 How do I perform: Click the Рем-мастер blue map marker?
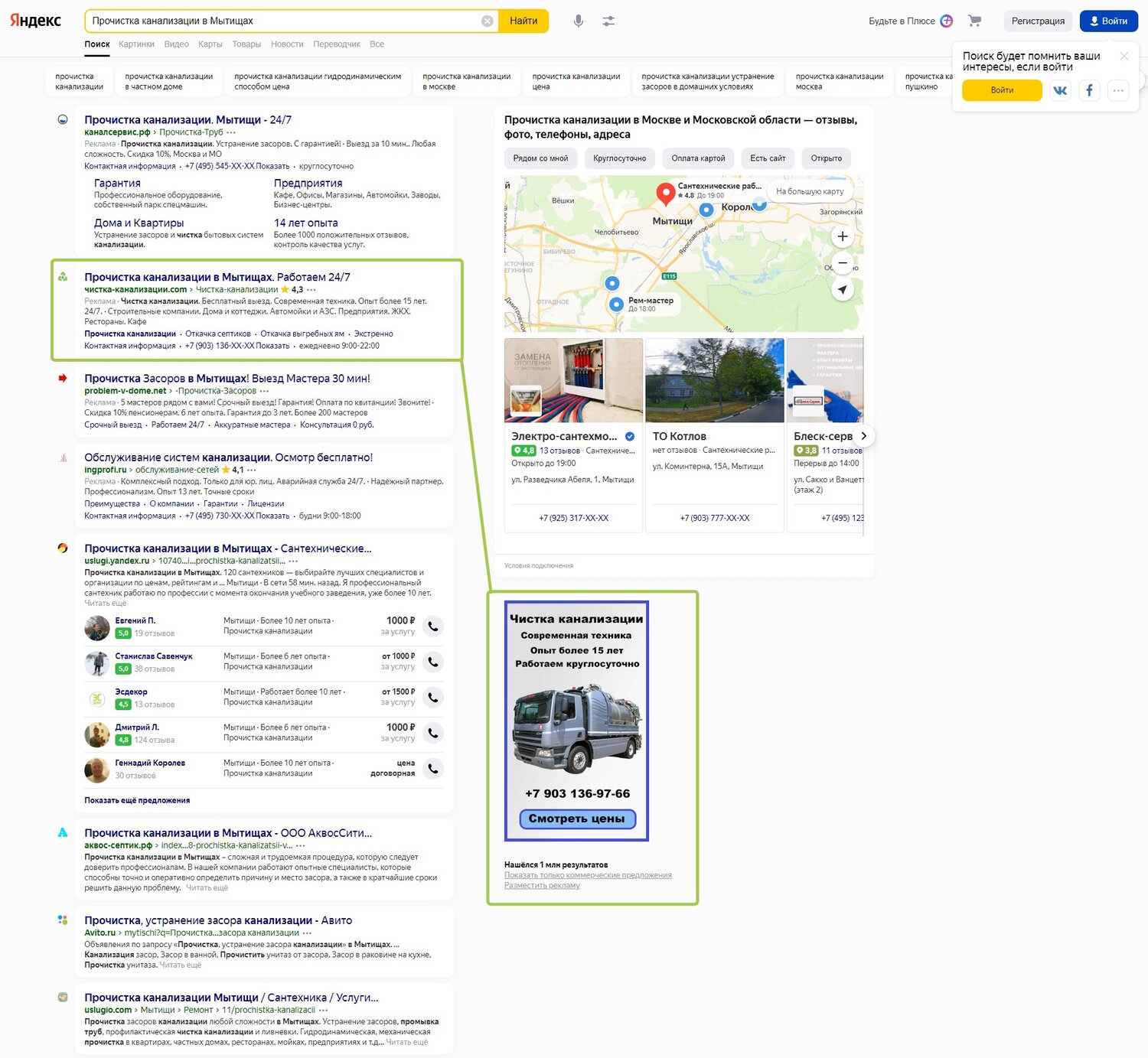coord(616,304)
